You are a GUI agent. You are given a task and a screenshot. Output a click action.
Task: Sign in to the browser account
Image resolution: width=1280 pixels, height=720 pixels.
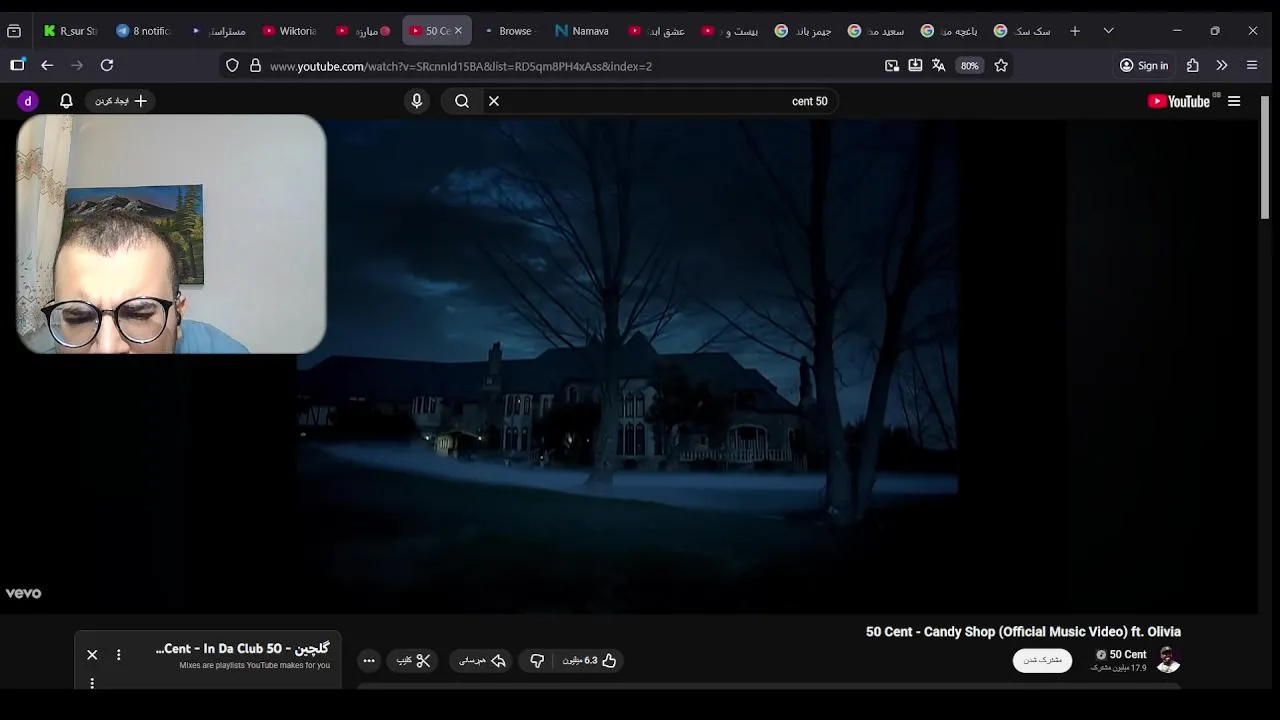pos(1144,65)
